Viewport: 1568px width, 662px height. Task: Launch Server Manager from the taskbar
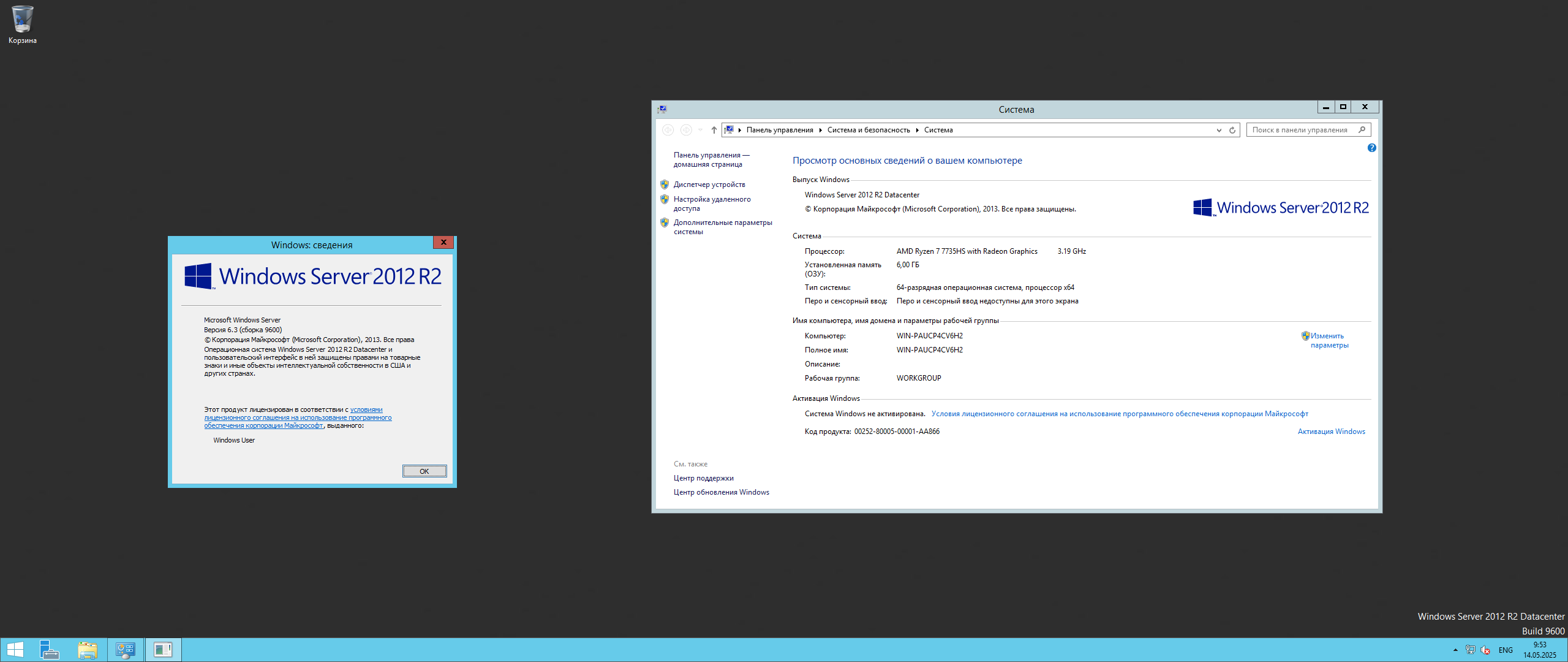coord(49,650)
